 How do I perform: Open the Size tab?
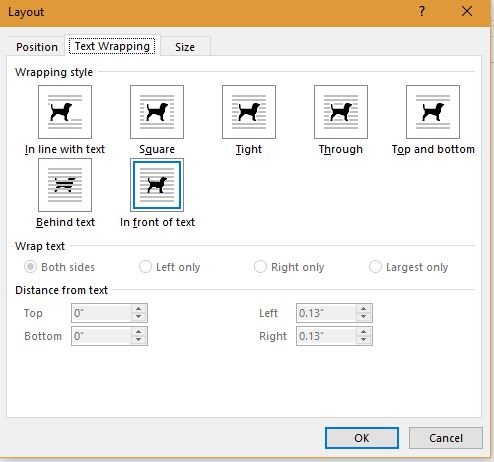[x=185, y=47]
